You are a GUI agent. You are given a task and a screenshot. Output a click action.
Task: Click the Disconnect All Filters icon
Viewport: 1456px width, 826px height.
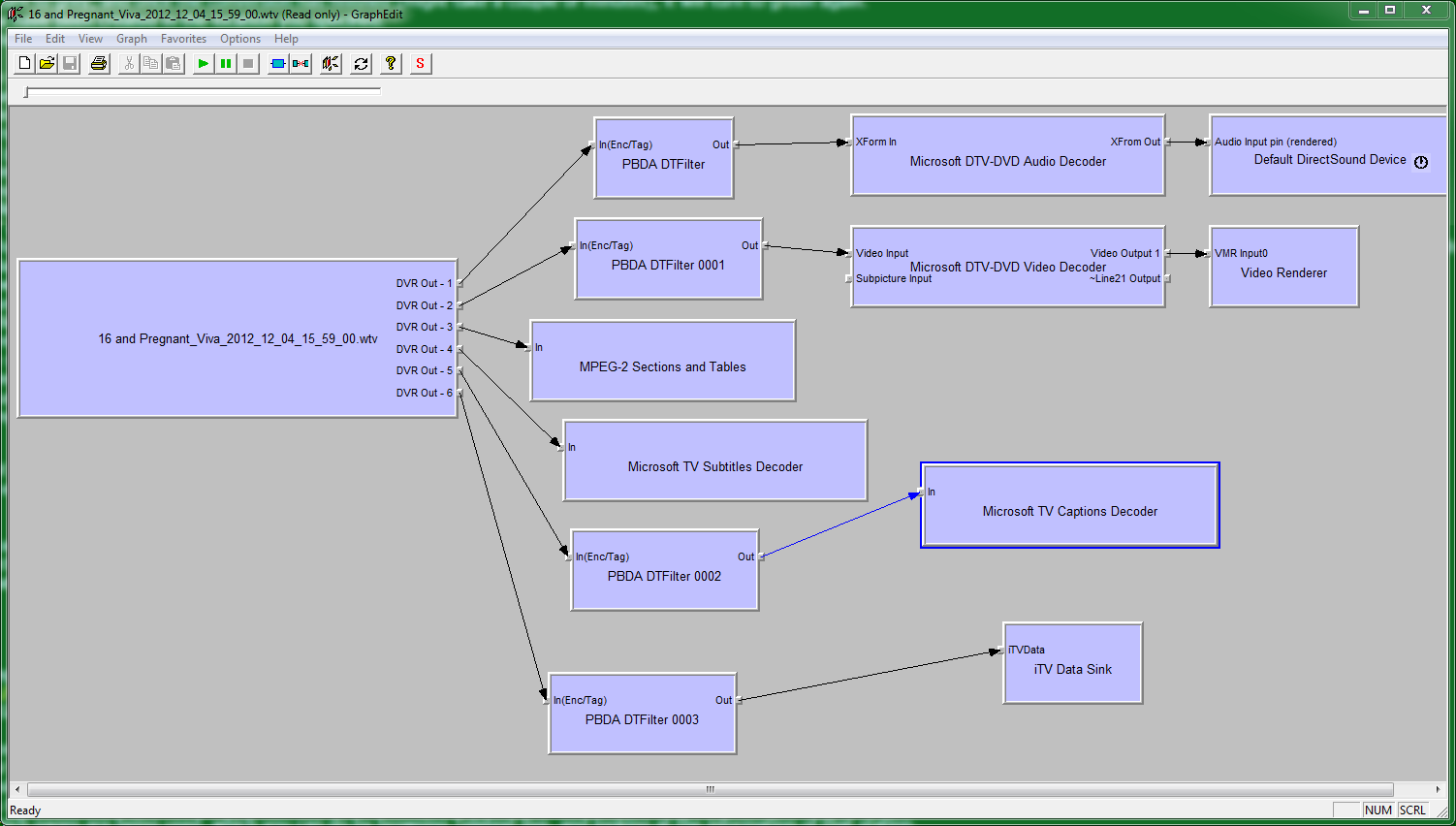point(301,63)
